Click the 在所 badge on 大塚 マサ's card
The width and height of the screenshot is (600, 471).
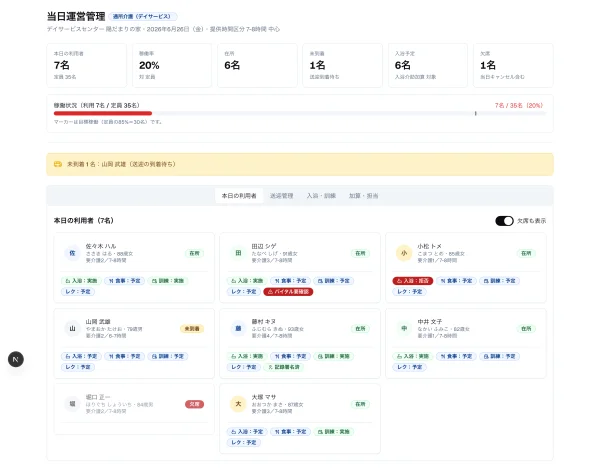tap(360, 404)
